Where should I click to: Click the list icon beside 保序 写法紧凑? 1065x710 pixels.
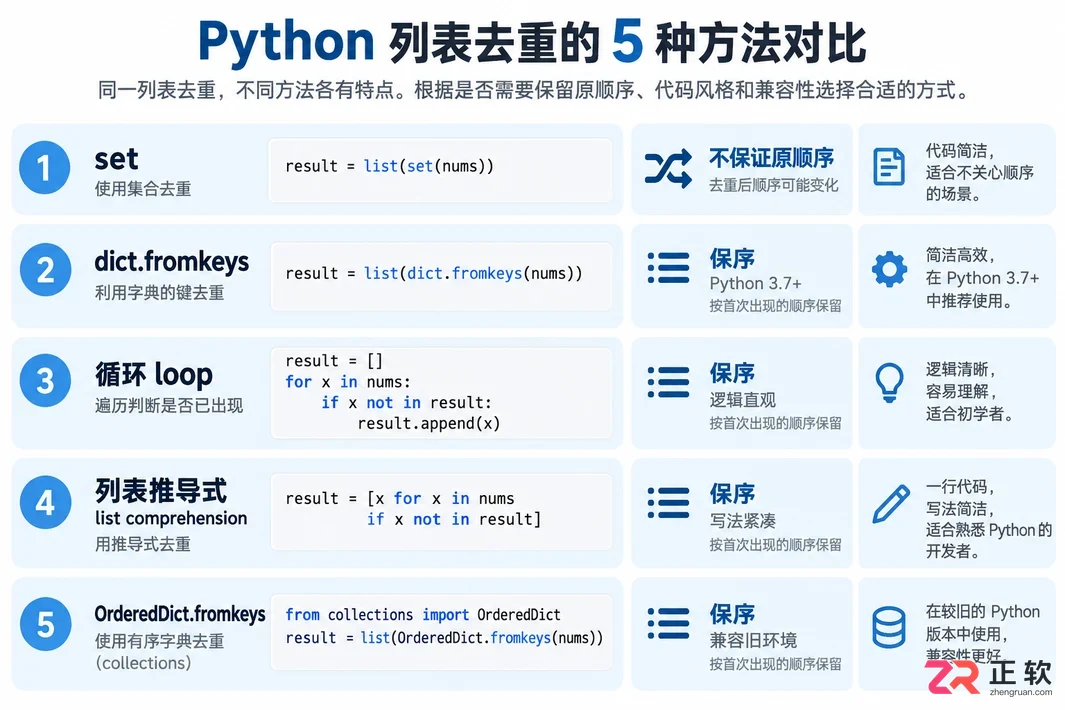pyautogui.click(x=668, y=503)
